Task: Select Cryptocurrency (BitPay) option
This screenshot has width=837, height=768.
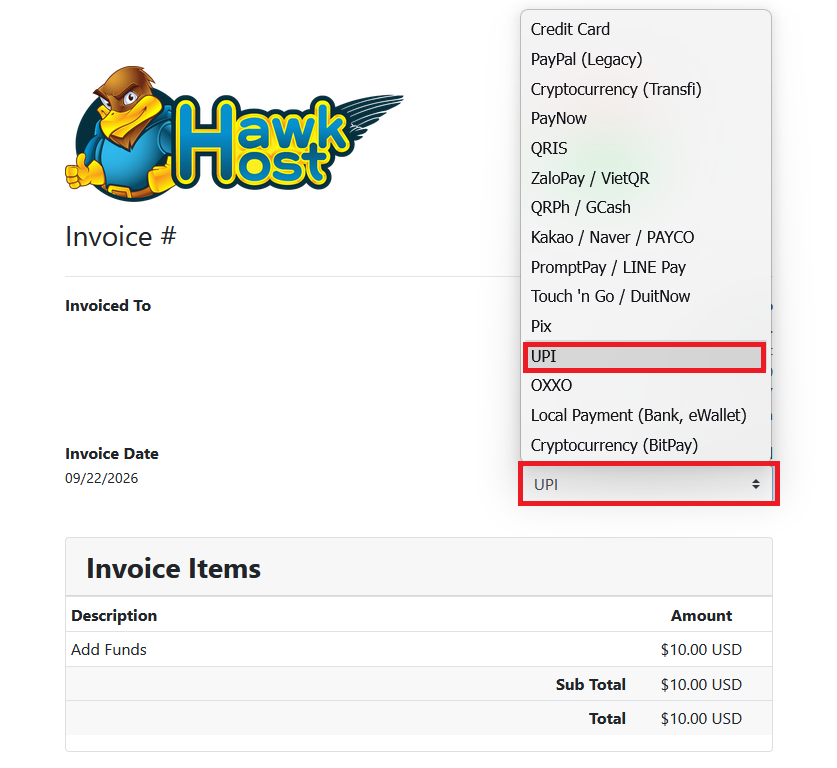Action: click(x=645, y=446)
